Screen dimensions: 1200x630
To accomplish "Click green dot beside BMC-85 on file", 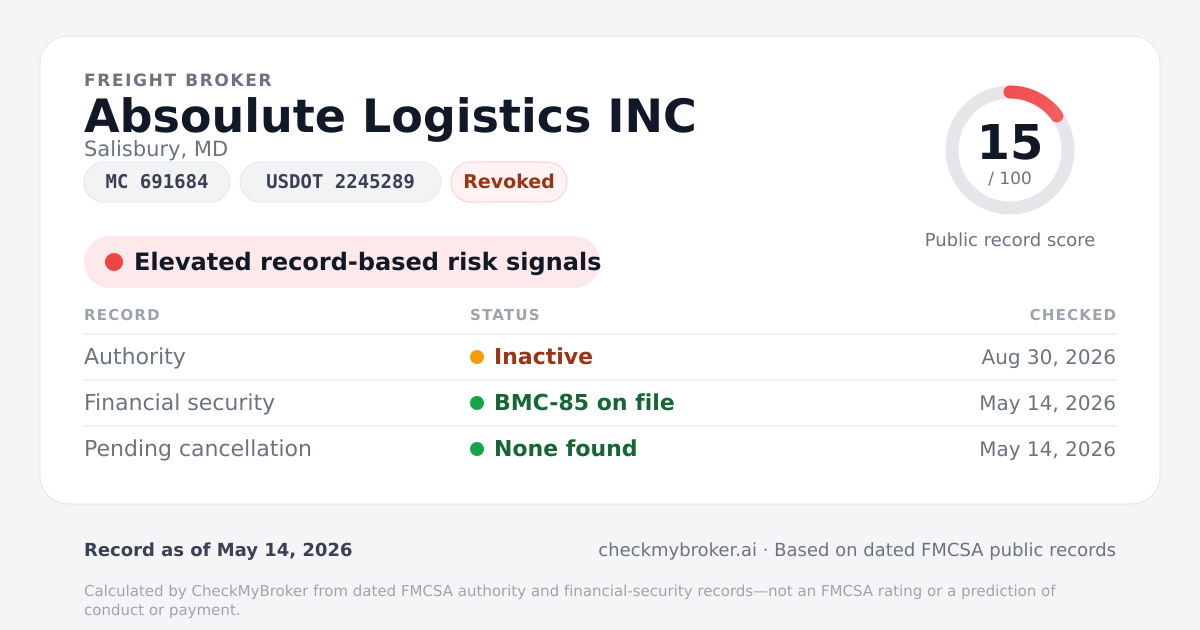I will (x=477, y=403).
